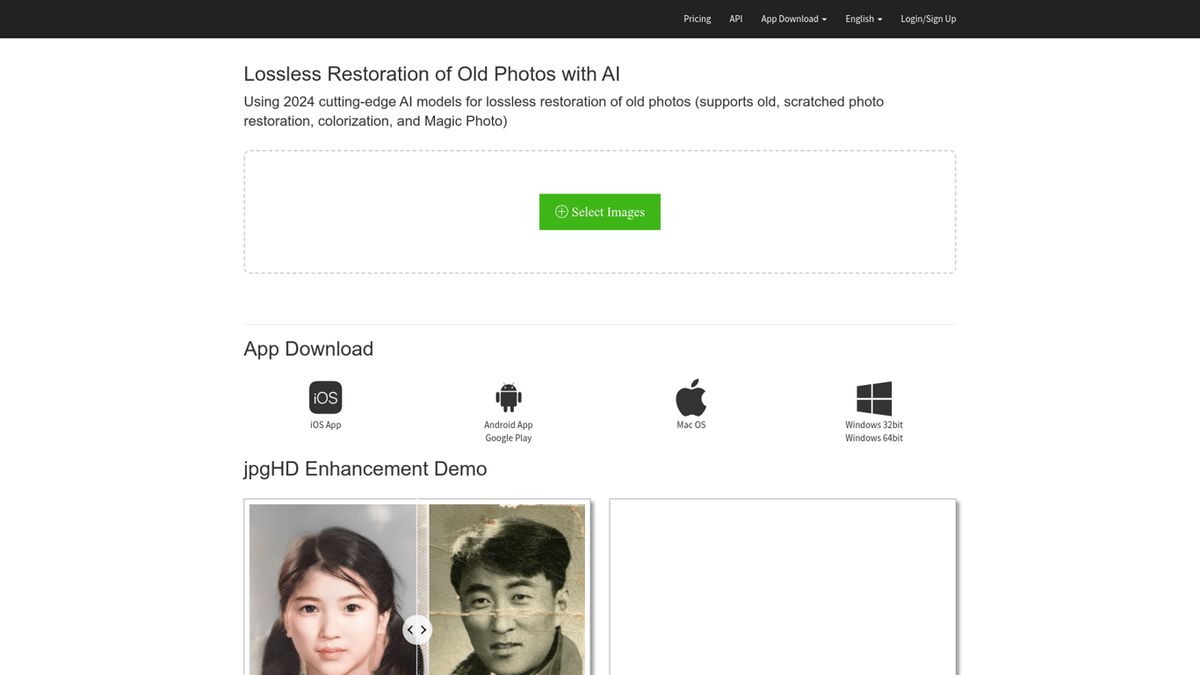The image size is (1200, 675).
Task: Click the Mac OS text label
Action: (691, 425)
